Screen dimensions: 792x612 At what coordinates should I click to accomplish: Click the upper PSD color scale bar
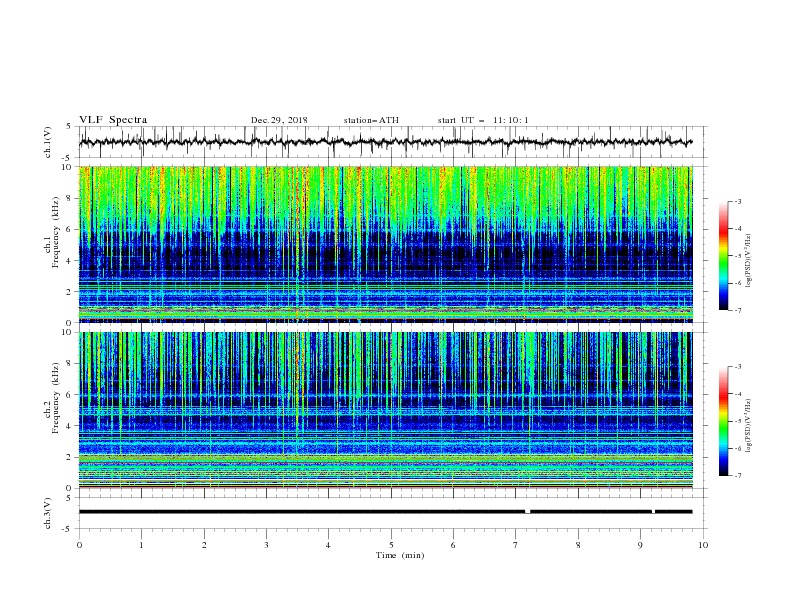[x=723, y=256]
